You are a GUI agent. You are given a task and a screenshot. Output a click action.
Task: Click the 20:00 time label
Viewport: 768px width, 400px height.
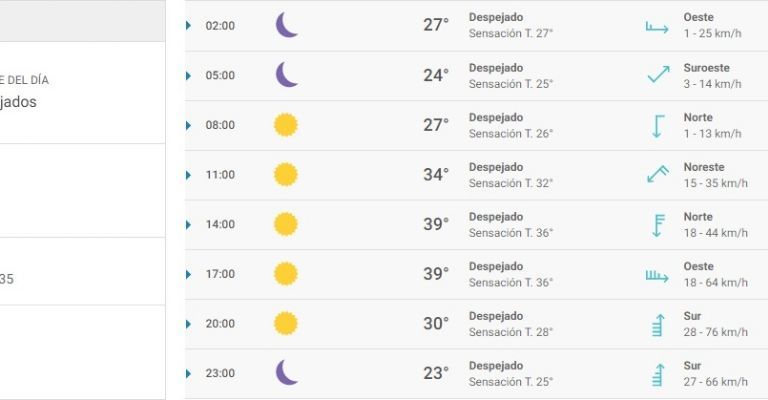point(220,324)
